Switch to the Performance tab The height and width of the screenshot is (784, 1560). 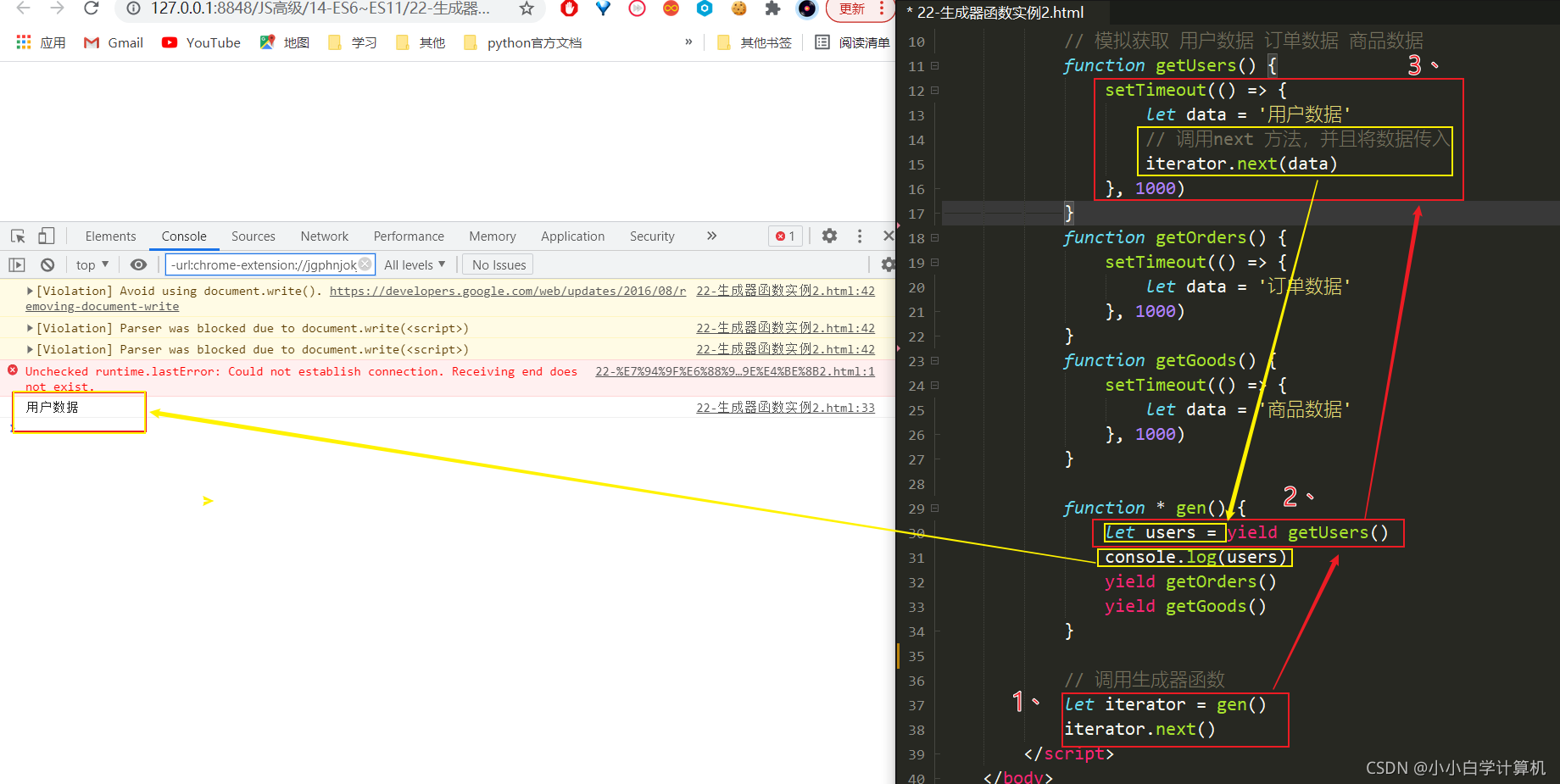(409, 236)
